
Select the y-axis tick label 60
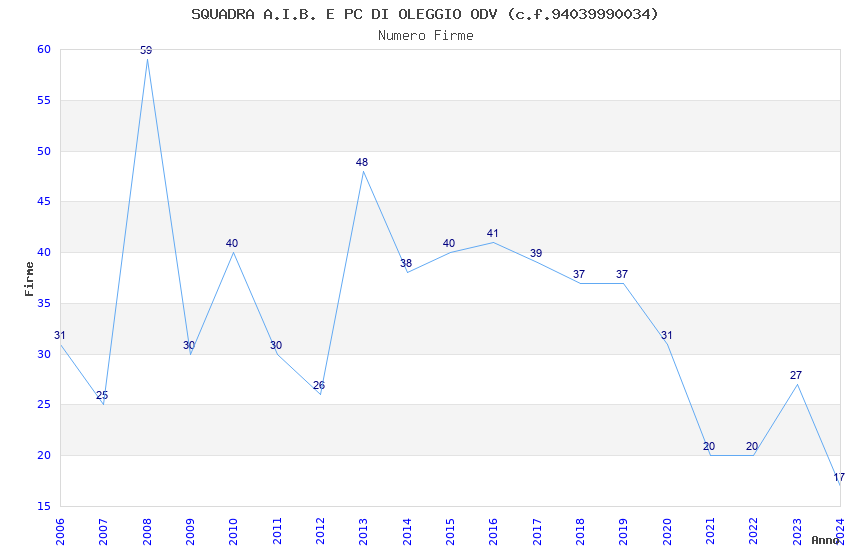44,49
